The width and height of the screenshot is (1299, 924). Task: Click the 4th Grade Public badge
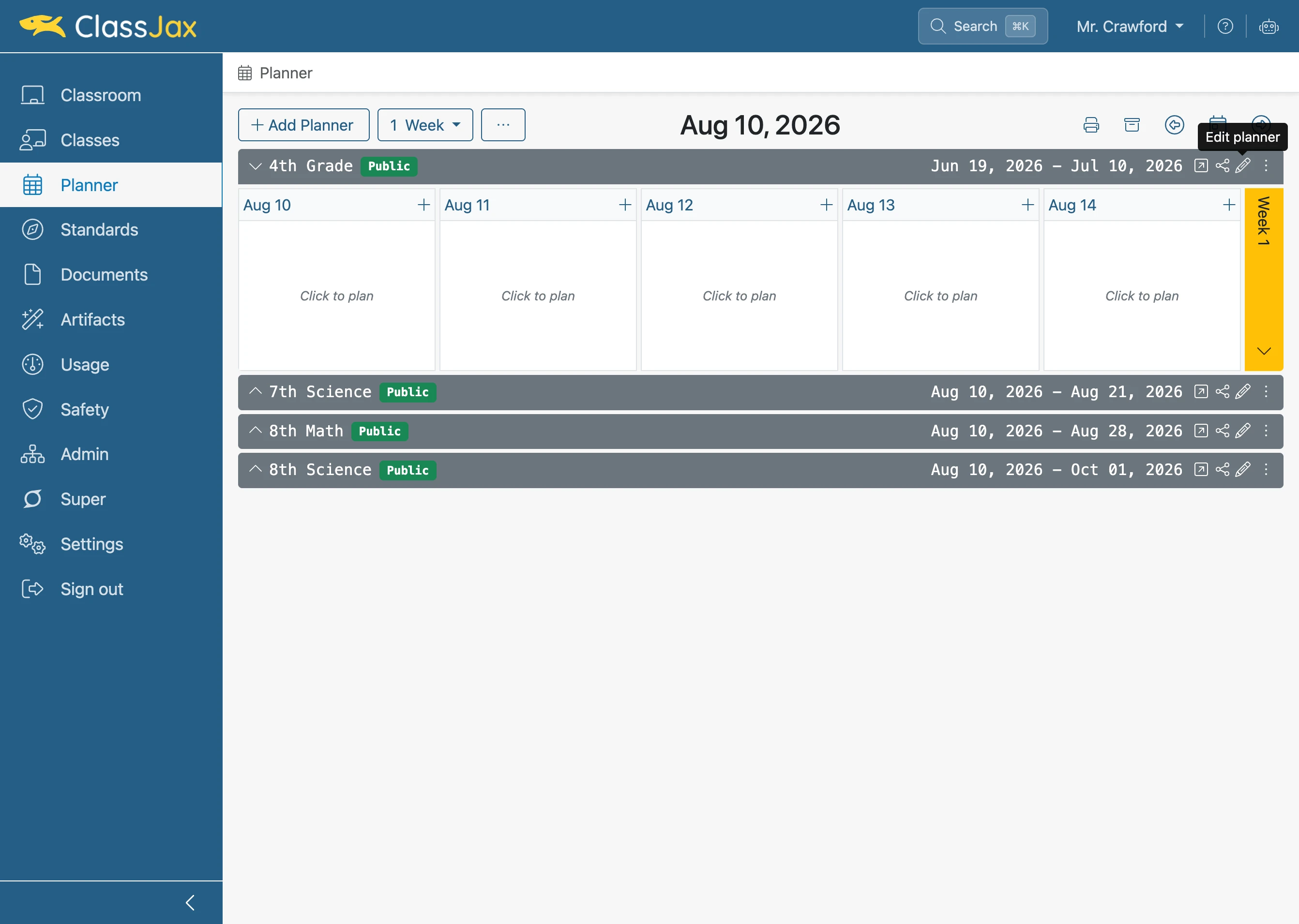pyautogui.click(x=389, y=166)
